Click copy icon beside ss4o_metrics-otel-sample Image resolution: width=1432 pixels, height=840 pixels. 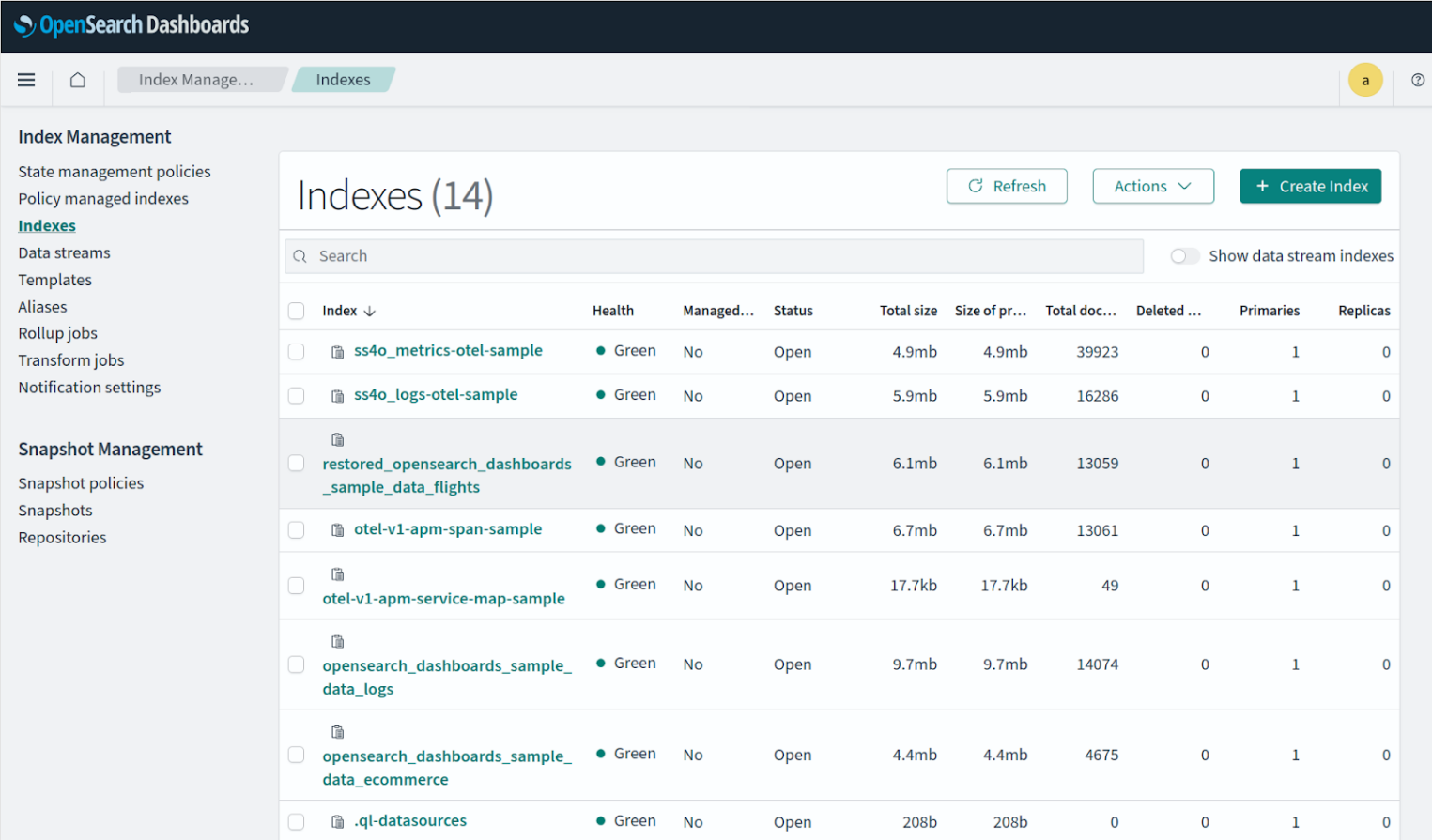[338, 352]
